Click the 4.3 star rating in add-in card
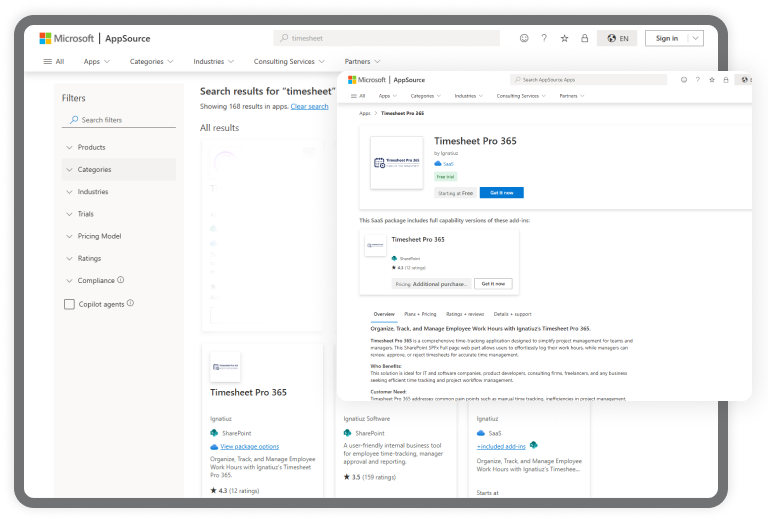This screenshot has height=523, width=768. tap(408, 268)
